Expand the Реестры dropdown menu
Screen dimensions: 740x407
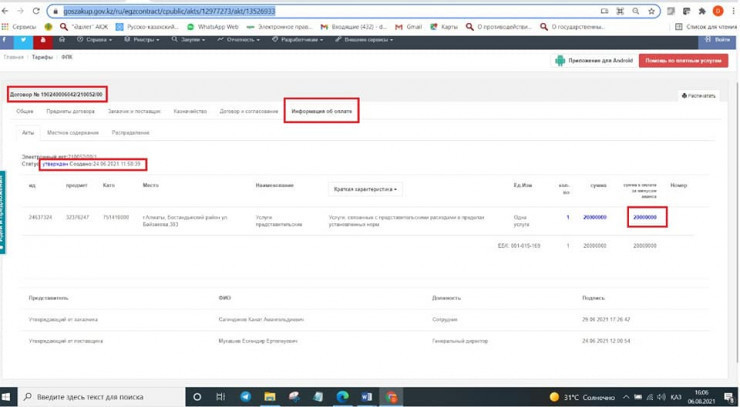point(145,40)
